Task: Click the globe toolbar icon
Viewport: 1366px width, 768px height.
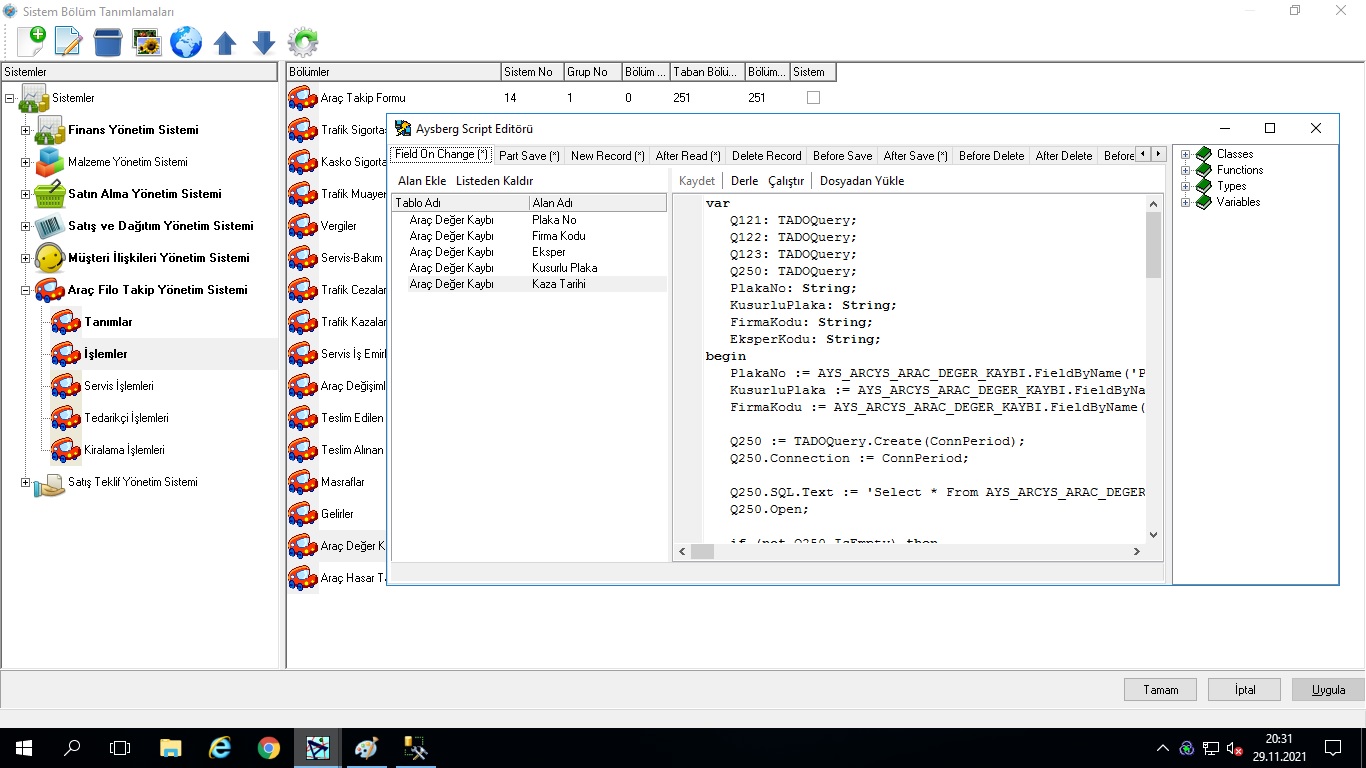Action: [x=186, y=42]
